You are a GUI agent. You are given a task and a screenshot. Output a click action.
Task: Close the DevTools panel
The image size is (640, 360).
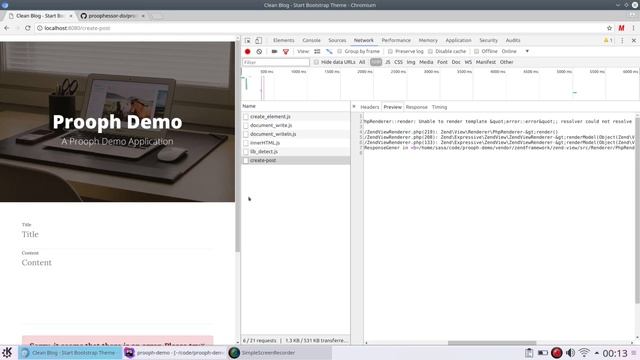coord(633,40)
